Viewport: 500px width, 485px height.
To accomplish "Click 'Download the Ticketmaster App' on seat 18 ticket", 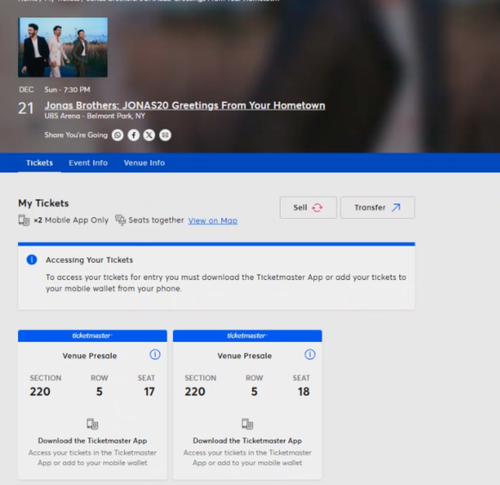I will click(x=247, y=441).
